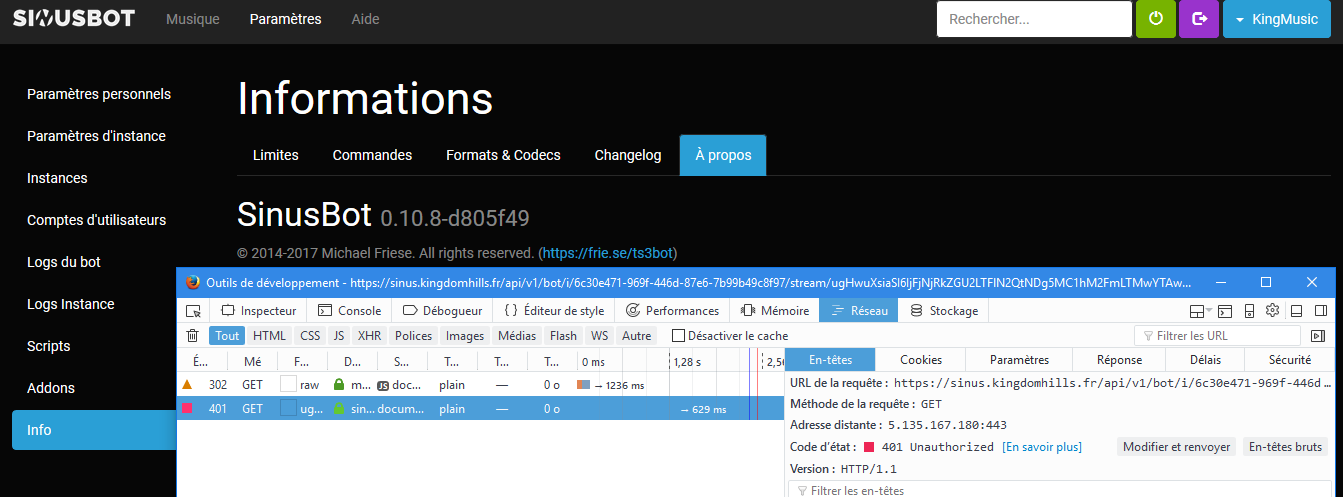Toggle the CSS network filter
The height and width of the screenshot is (497, 1343).
pyautogui.click(x=310, y=336)
